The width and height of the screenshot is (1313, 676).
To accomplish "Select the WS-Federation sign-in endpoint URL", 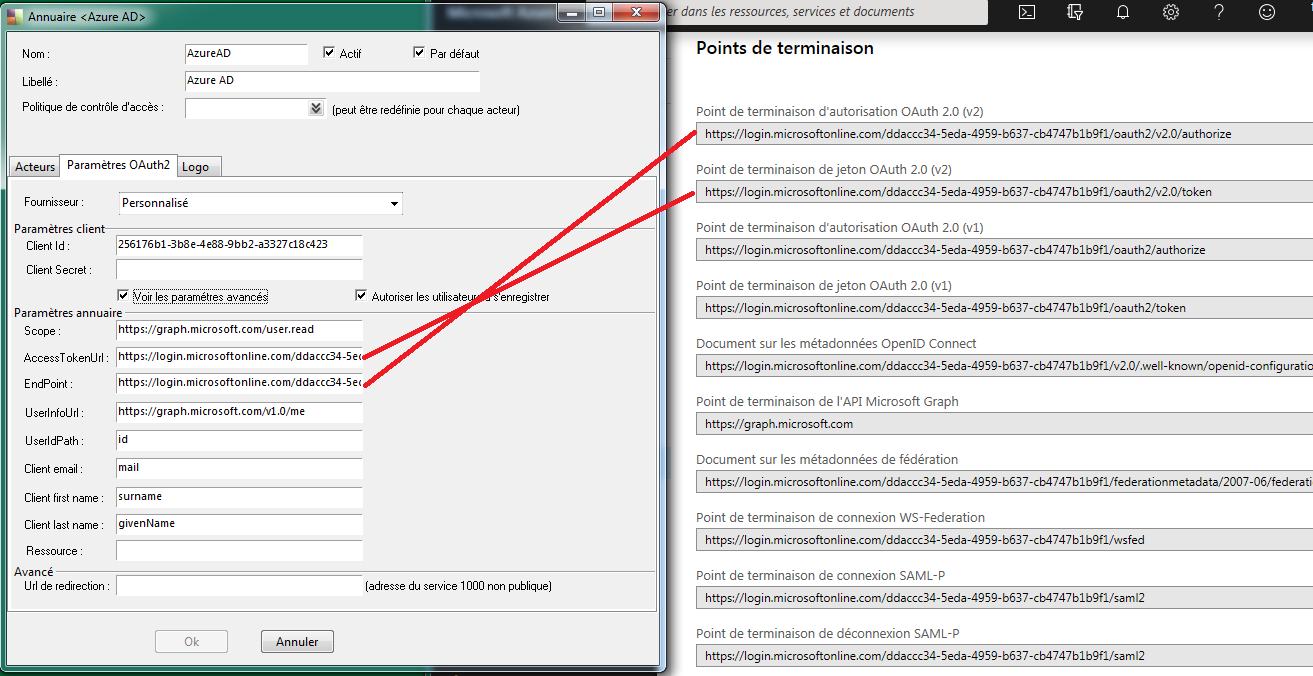I will click(1004, 540).
